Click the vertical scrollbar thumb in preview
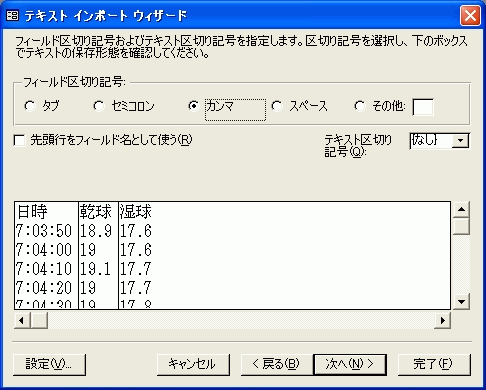The image size is (486, 390). pos(462,227)
